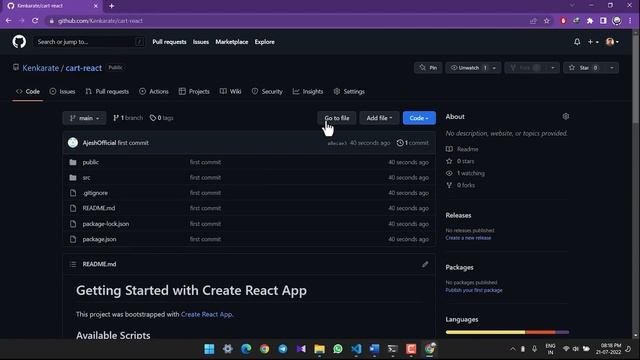This screenshot has width=640, height=360.
Task: Open the Kenkarate owner link
Action: click(x=40, y=68)
